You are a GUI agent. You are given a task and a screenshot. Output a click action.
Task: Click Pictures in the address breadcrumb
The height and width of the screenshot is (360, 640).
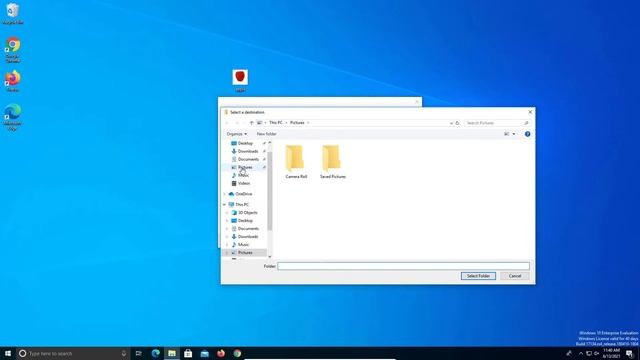point(297,123)
